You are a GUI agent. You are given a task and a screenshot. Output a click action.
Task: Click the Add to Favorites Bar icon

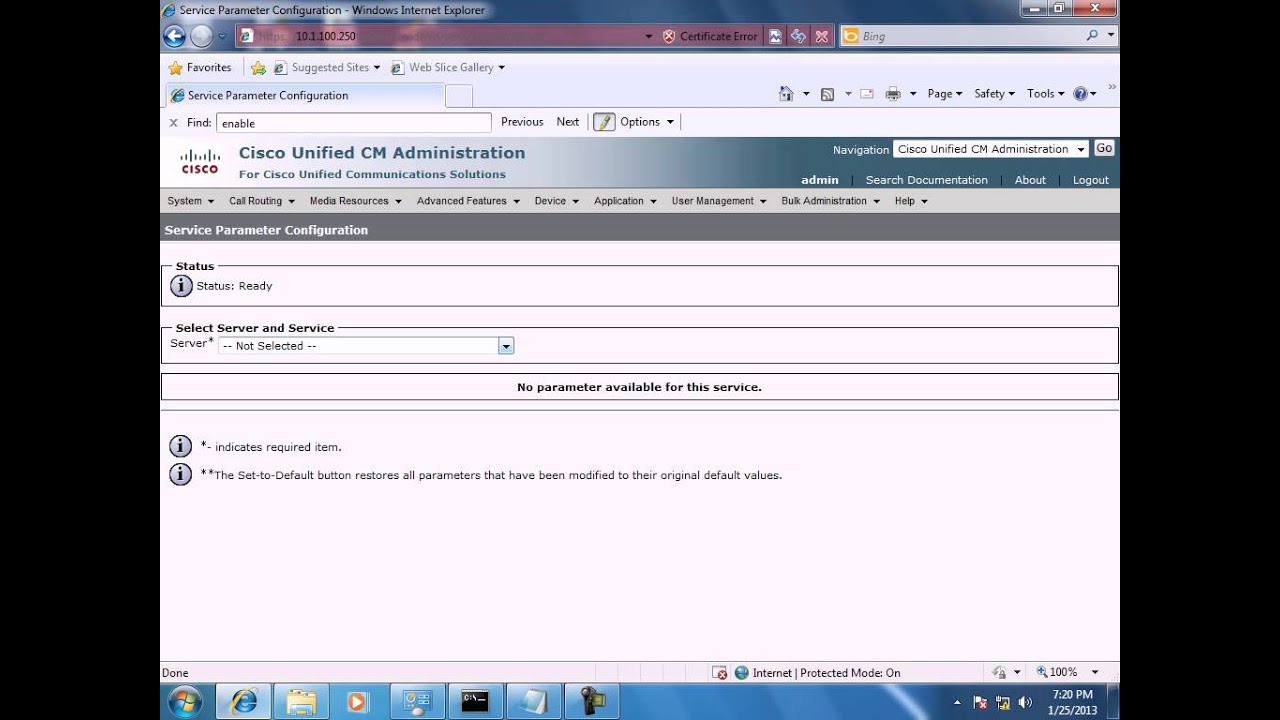click(258, 67)
